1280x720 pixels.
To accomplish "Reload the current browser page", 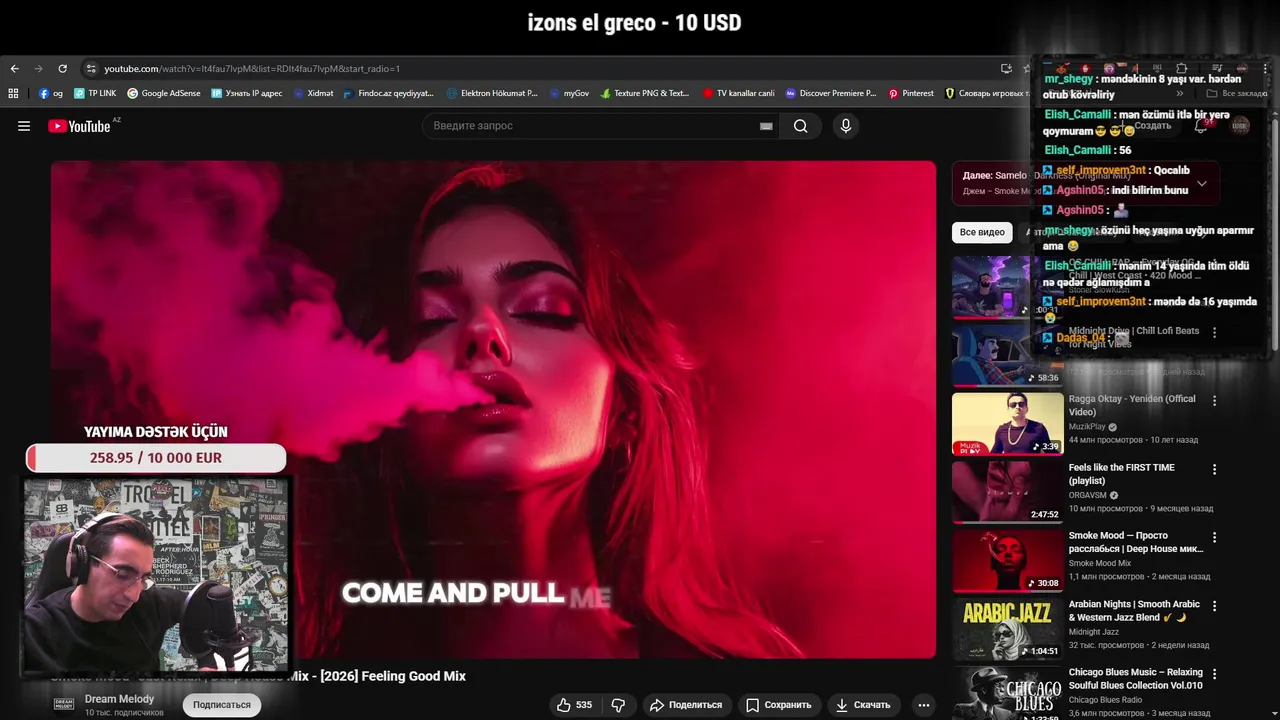I will click(62, 69).
